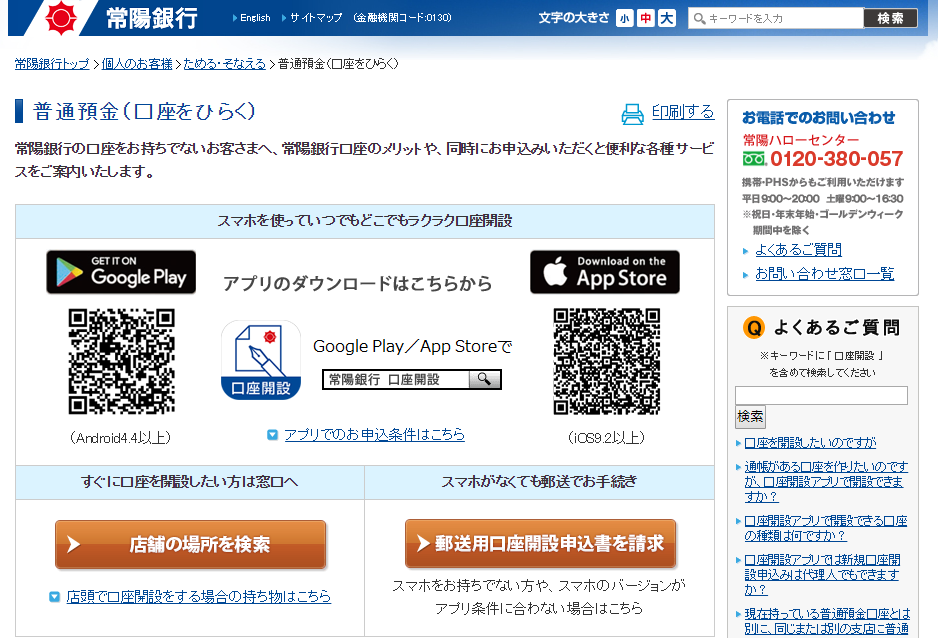Click the header 検索 button
The image size is (938, 638).
click(890, 19)
